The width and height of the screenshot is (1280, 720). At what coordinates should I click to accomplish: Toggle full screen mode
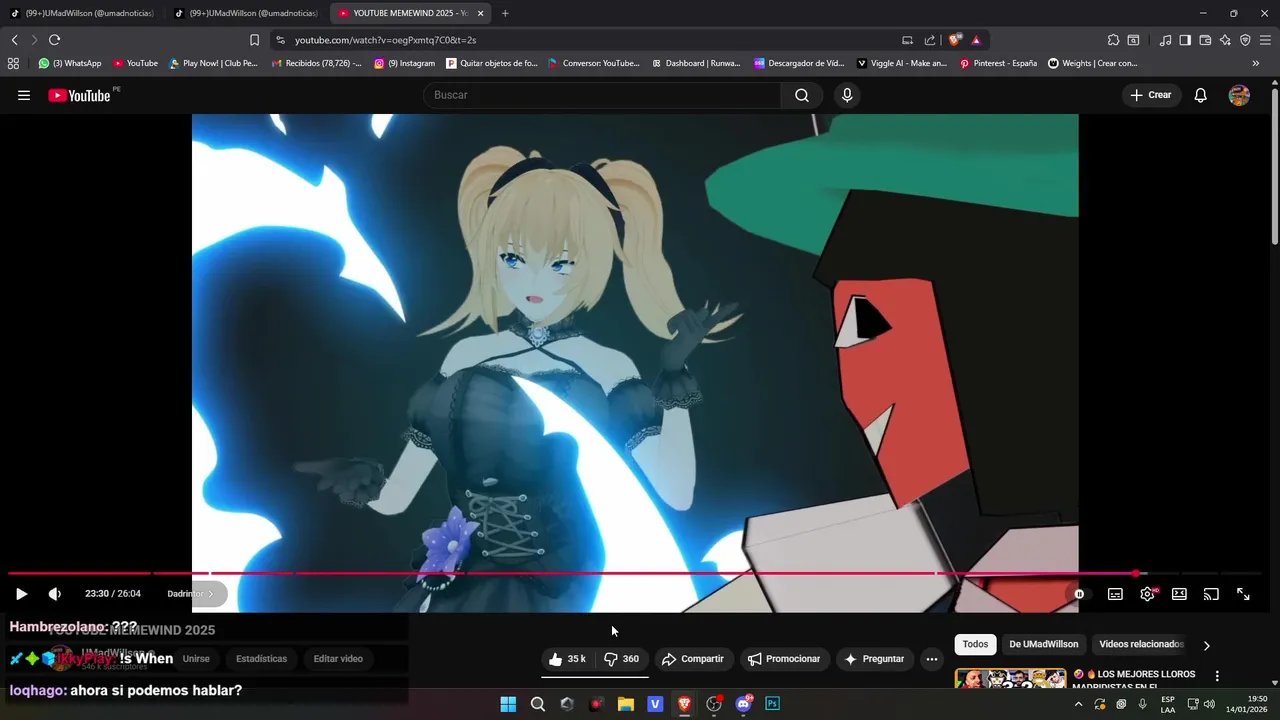(x=1243, y=594)
